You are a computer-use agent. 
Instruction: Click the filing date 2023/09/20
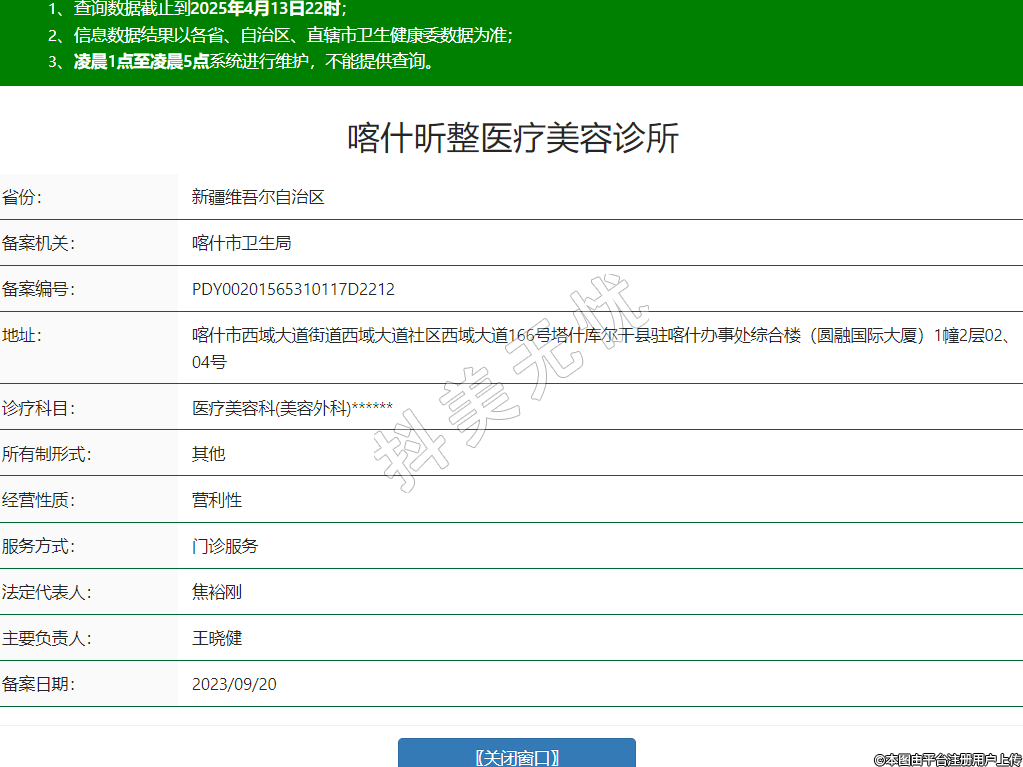pos(234,684)
